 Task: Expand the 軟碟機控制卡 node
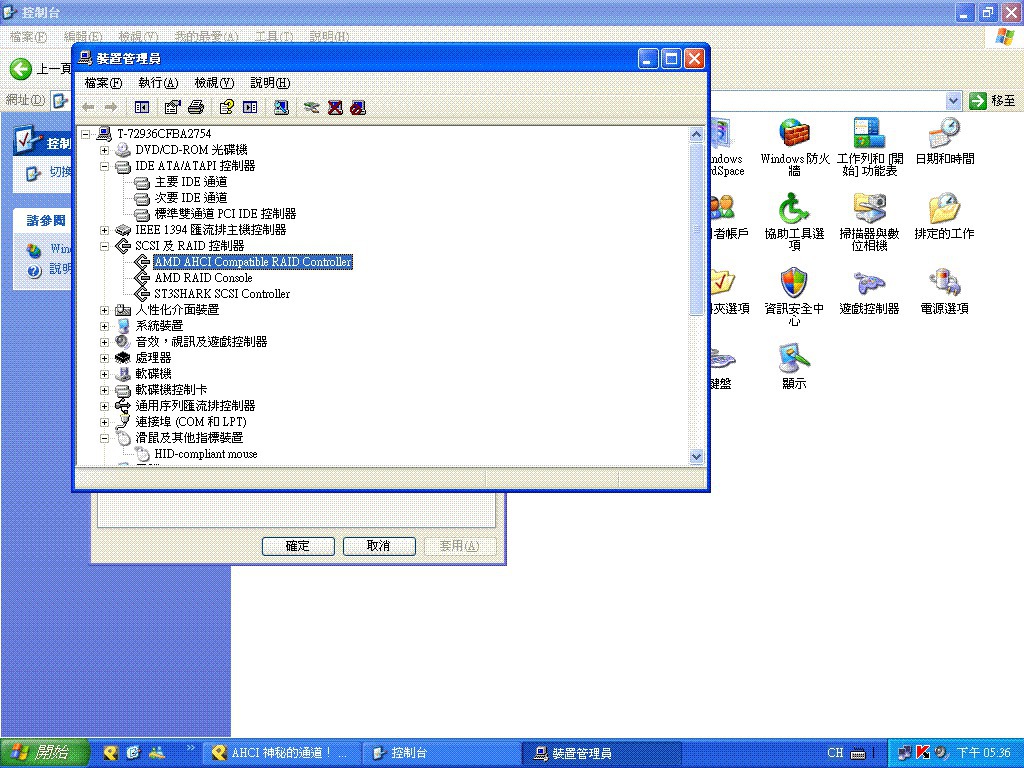(x=104, y=390)
